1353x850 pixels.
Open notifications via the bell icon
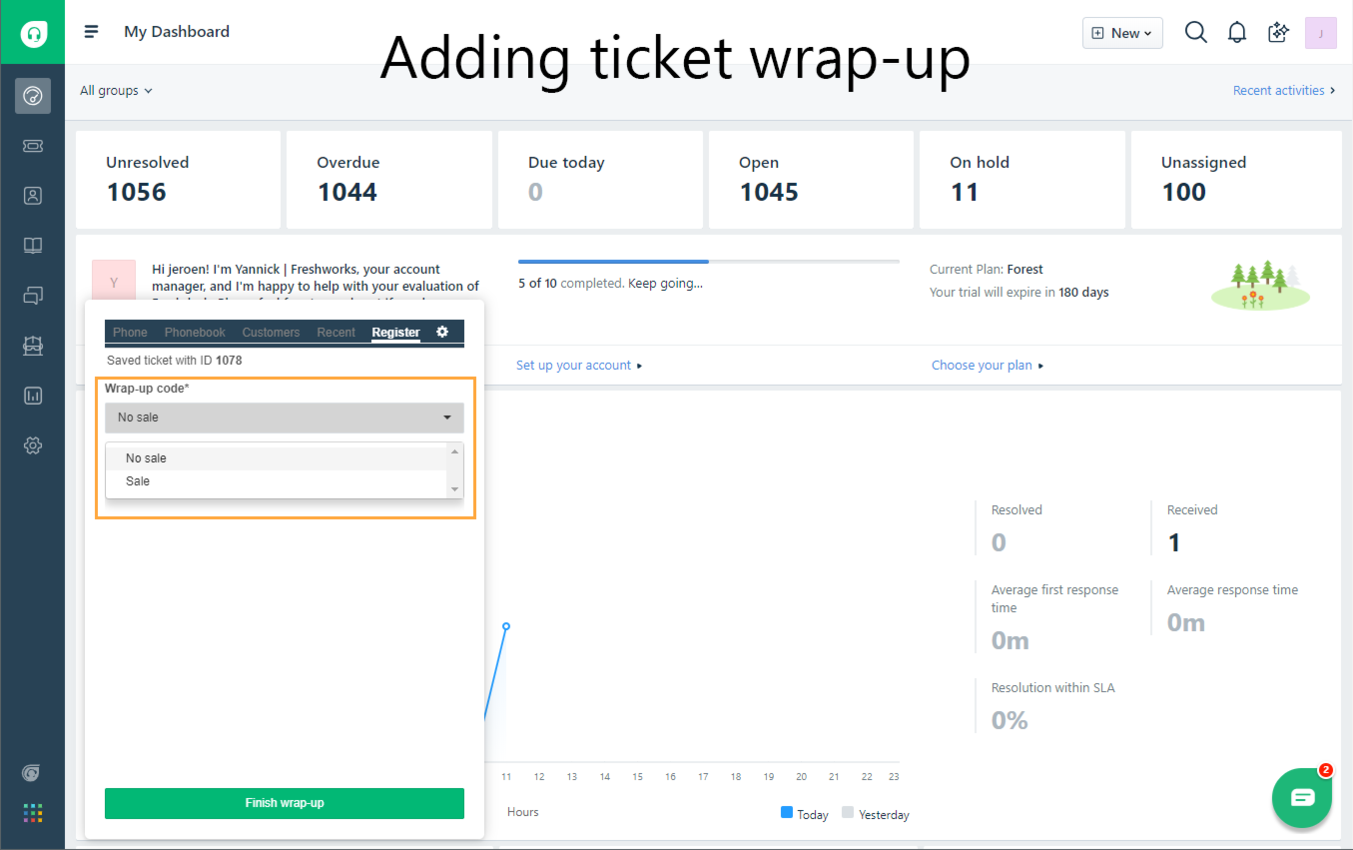pyautogui.click(x=1237, y=31)
